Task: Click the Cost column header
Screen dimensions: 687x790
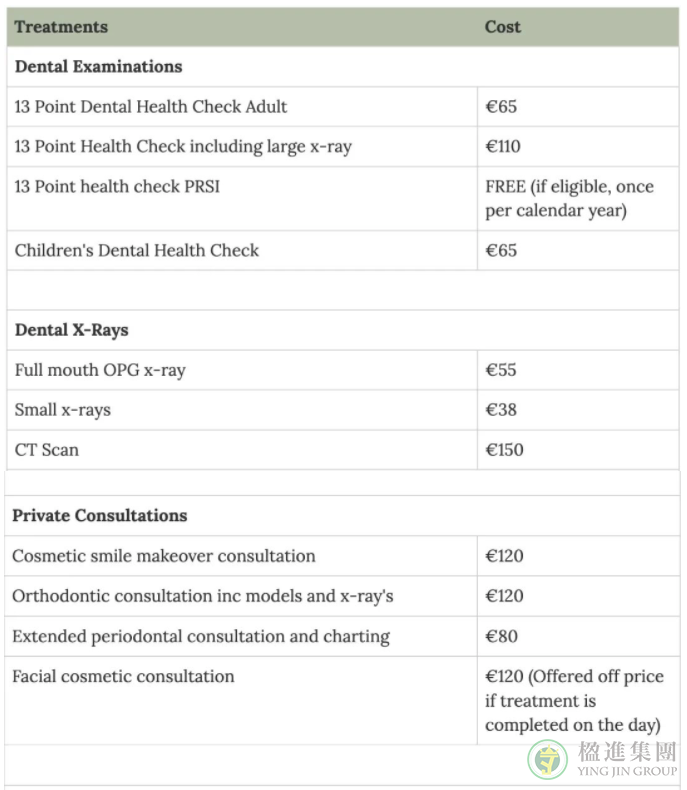Action: [x=502, y=27]
